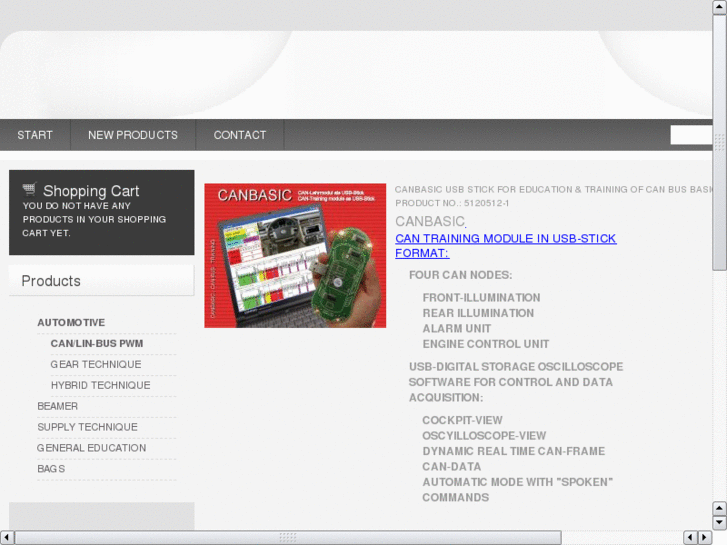Image resolution: width=727 pixels, height=545 pixels.
Task: Click the CANBASIC product image
Action: (295, 256)
